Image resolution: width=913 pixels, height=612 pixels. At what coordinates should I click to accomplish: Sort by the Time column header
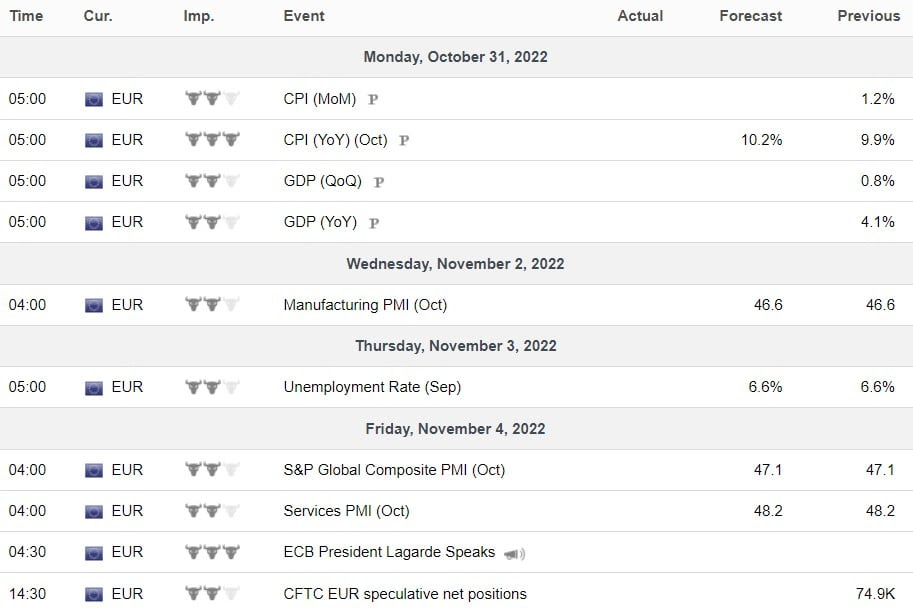pyautogui.click(x=26, y=16)
